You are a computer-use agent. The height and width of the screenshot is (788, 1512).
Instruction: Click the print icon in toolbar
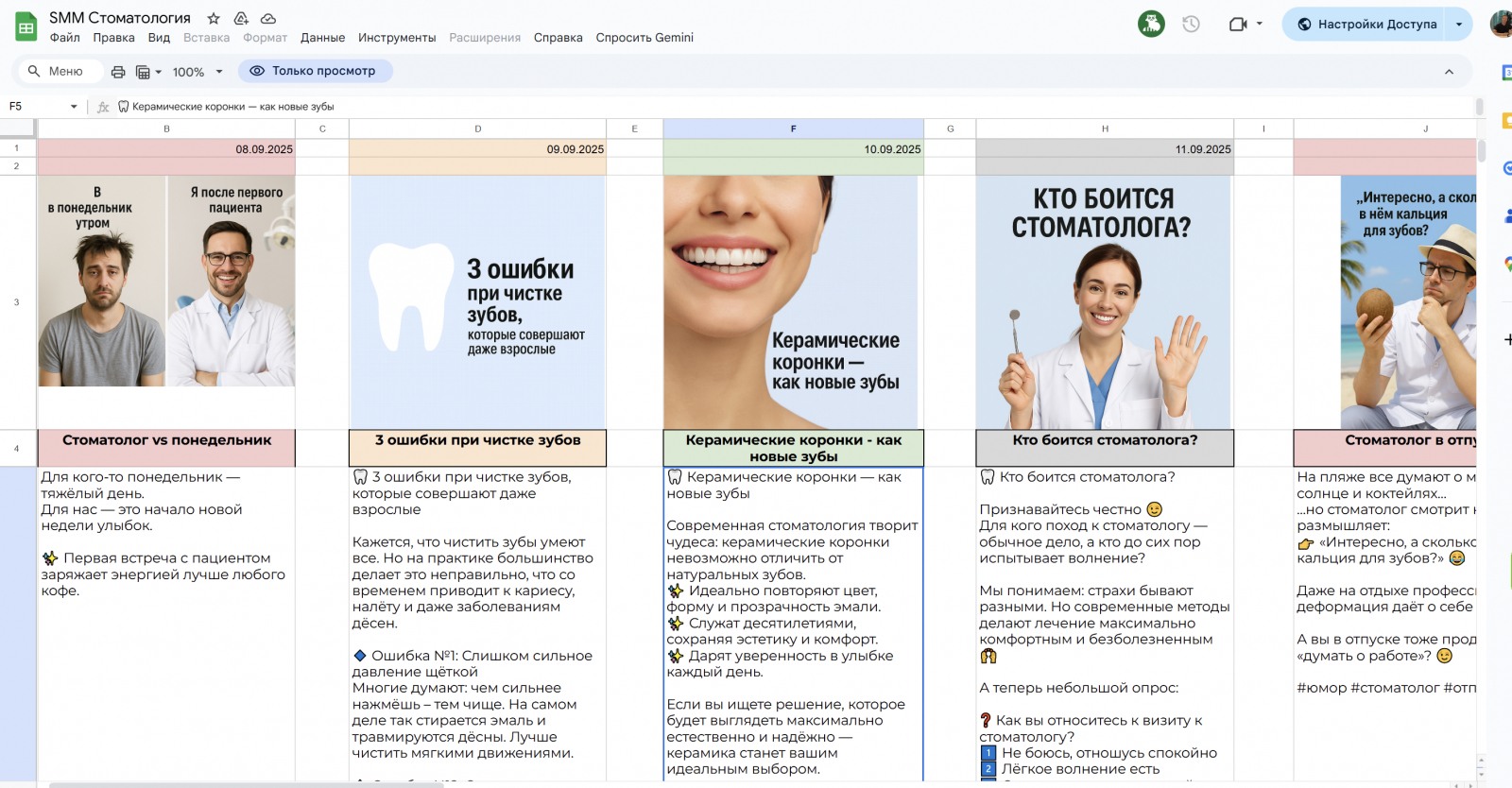click(118, 72)
